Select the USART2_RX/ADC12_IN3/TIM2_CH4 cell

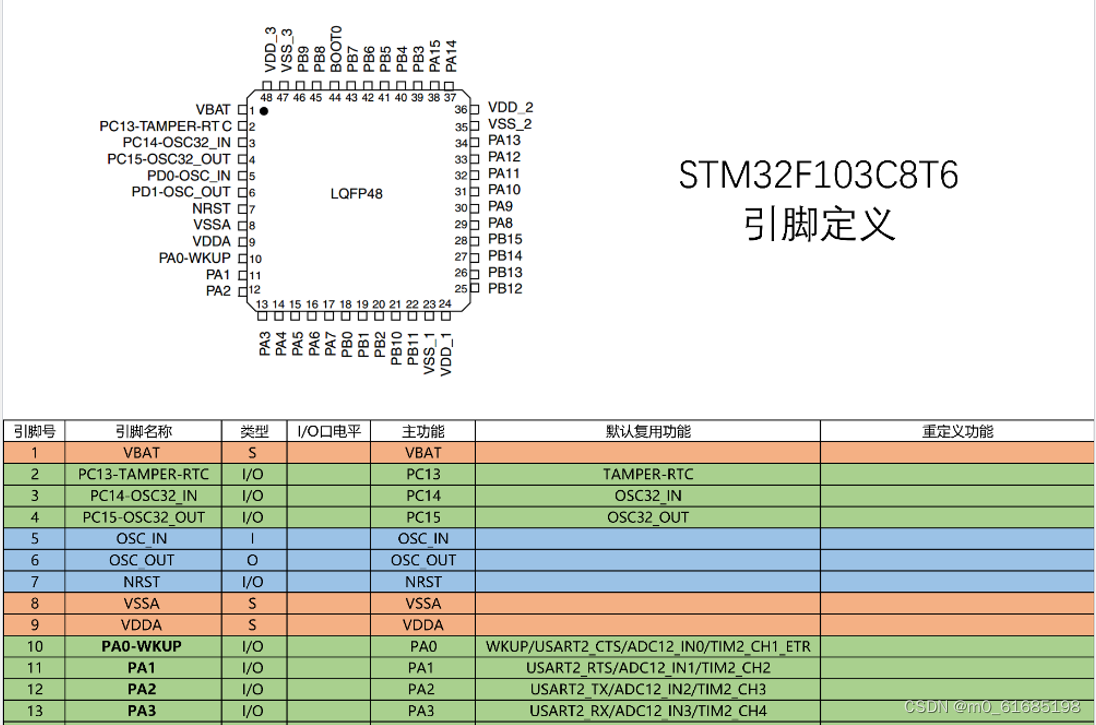[648, 711]
